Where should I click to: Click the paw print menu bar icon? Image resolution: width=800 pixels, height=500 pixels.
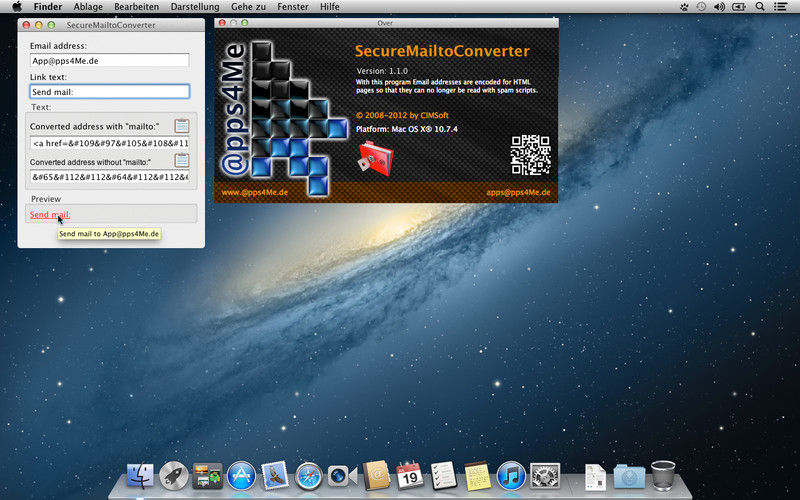click(x=684, y=7)
